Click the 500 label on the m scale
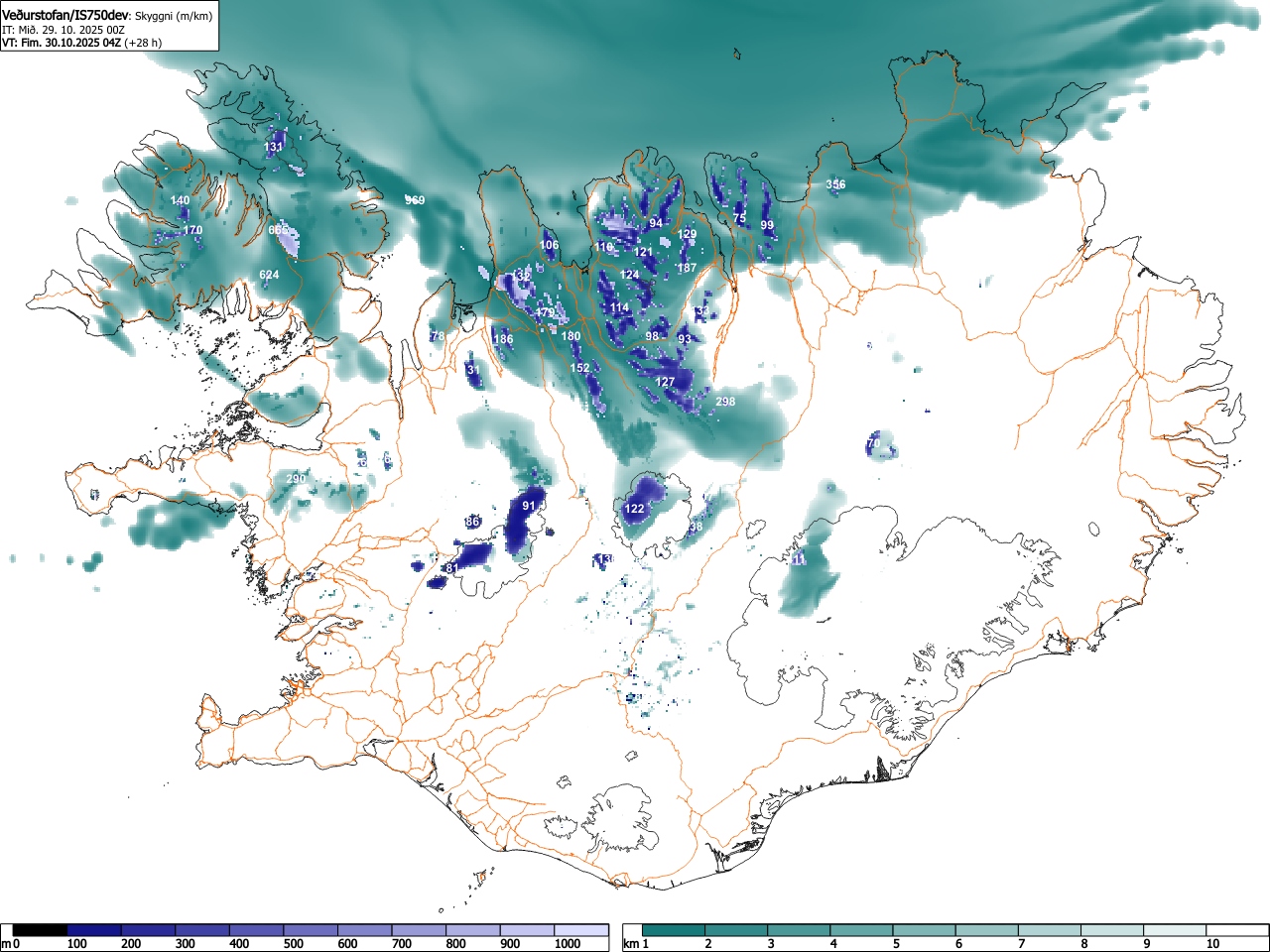This screenshot has height=952, width=1270. pyautogui.click(x=293, y=944)
